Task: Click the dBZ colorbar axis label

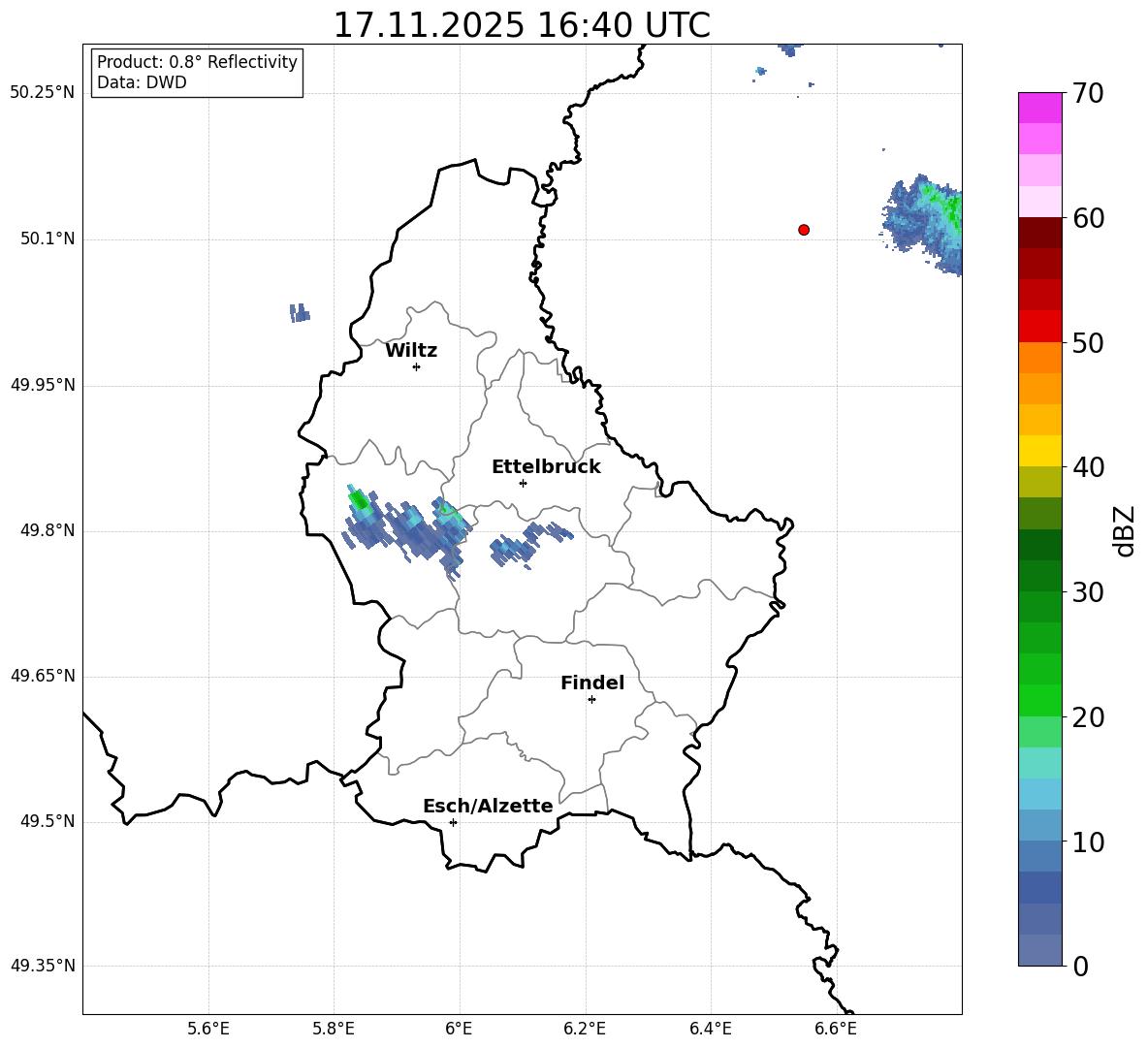Action: pyautogui.click(x=1126, y=530)
